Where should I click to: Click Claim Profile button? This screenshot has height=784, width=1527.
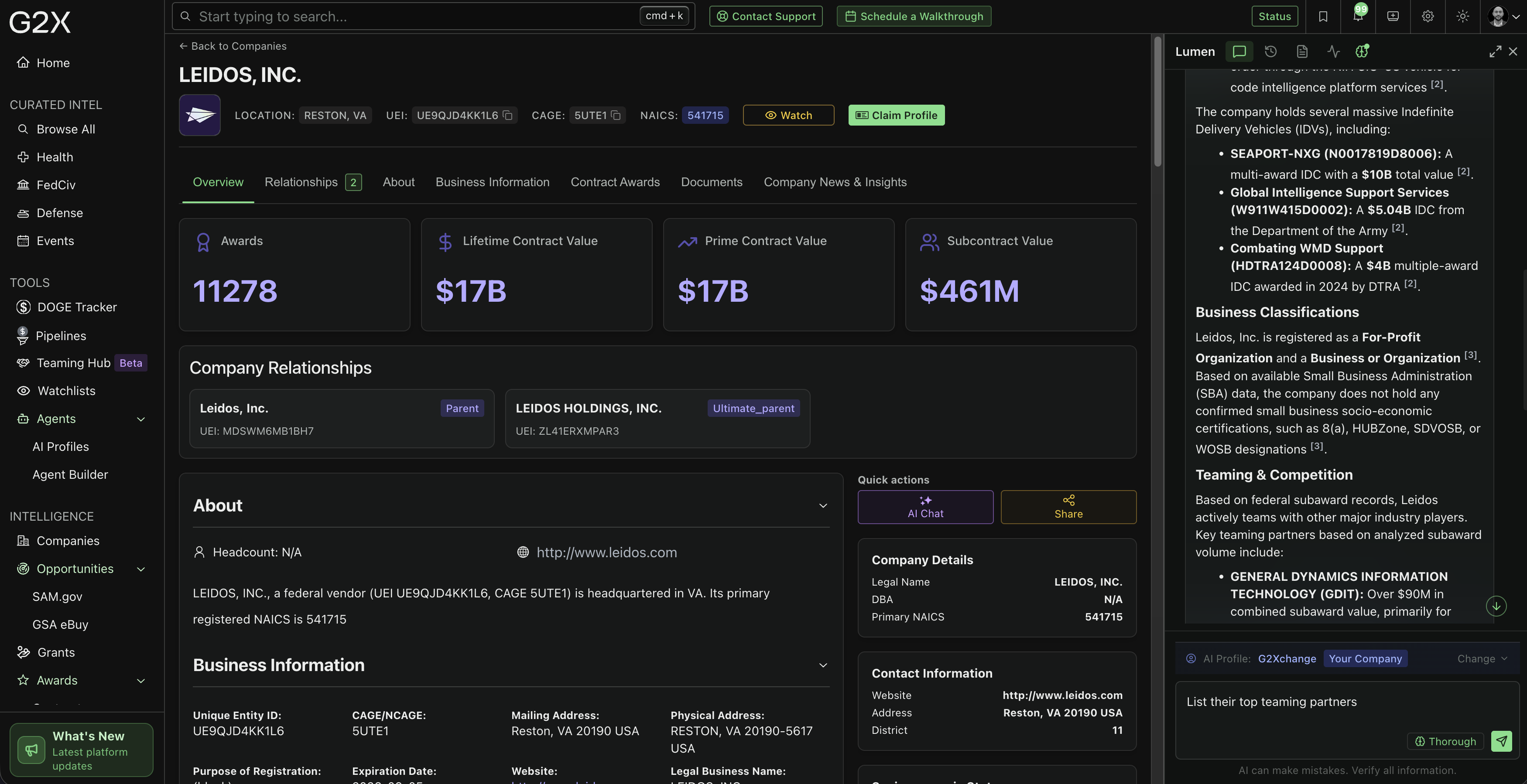click(896, 115)
